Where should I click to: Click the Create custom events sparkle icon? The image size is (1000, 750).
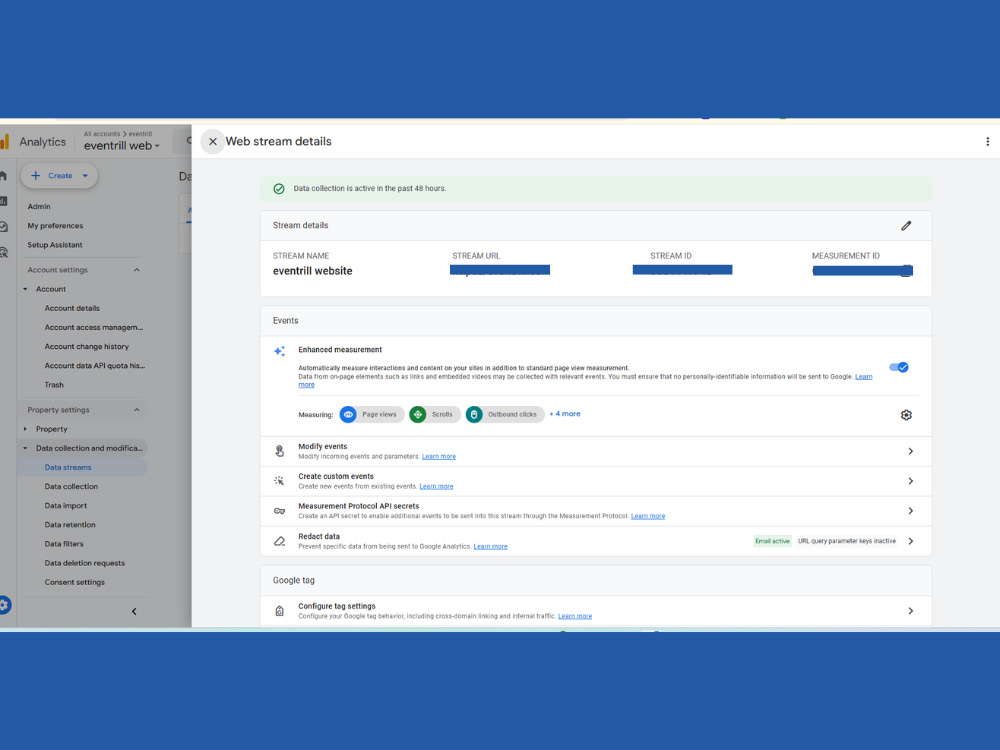tap(279, 481)
